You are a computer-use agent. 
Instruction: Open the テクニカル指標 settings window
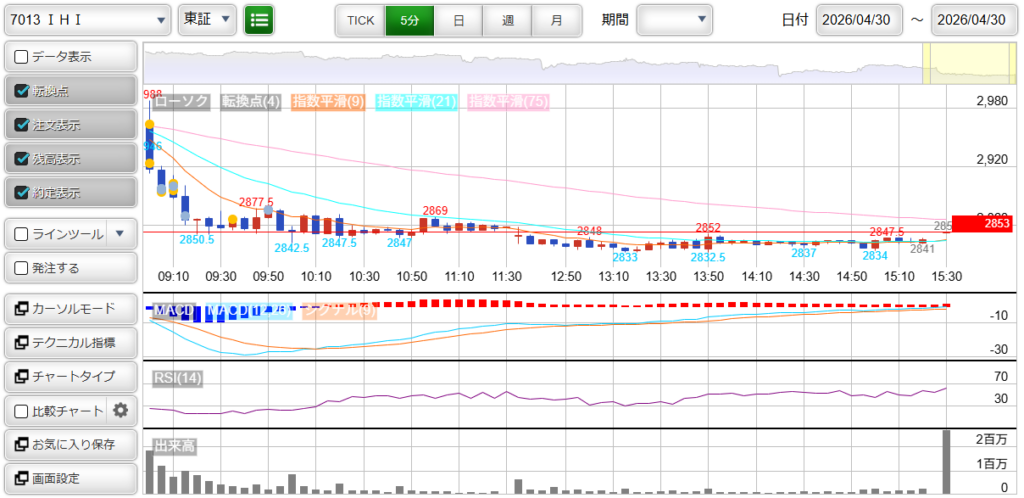click(70, 343)
